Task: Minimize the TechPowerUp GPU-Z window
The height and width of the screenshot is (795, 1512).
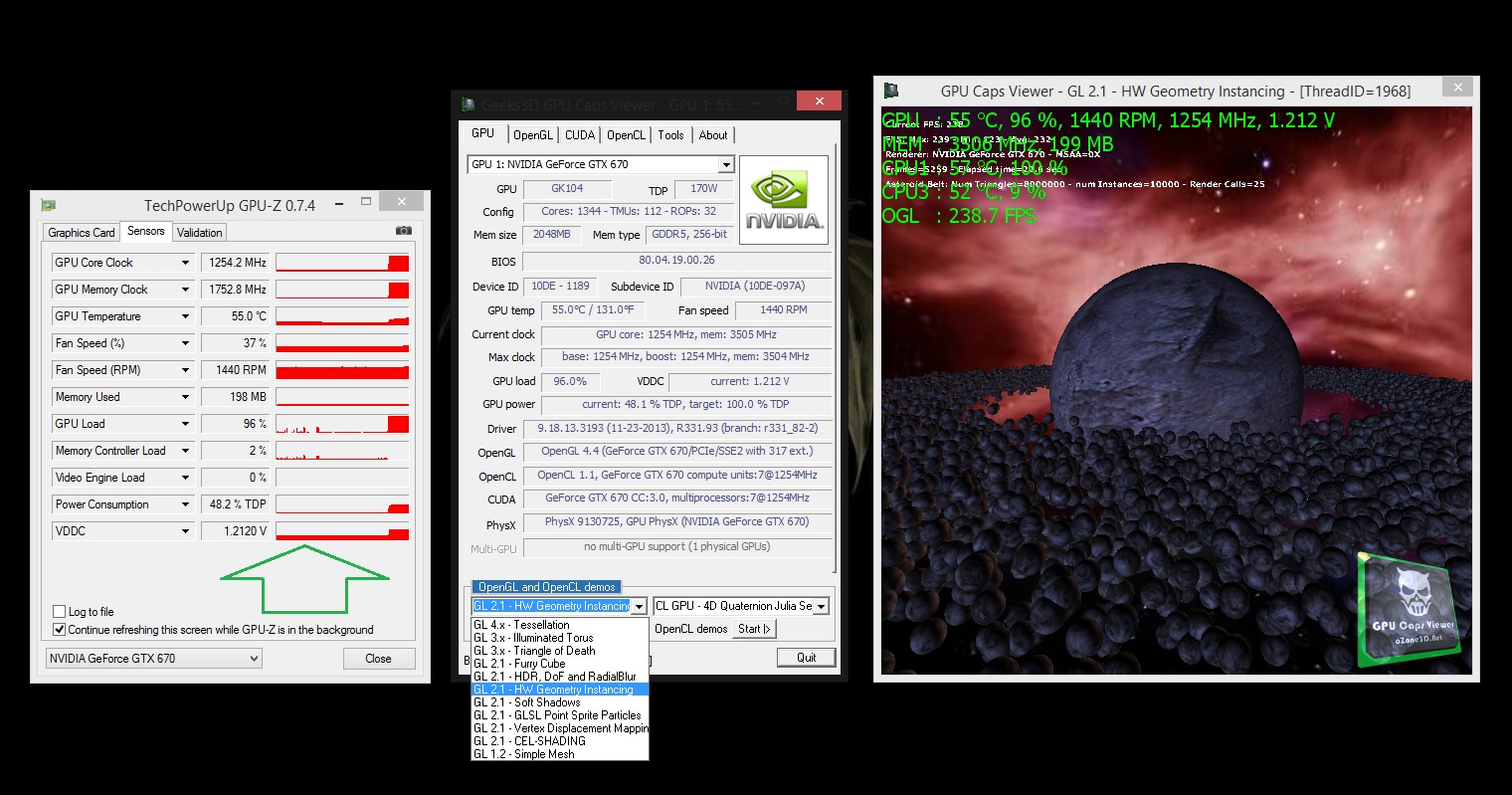Action: pos(341,202)
